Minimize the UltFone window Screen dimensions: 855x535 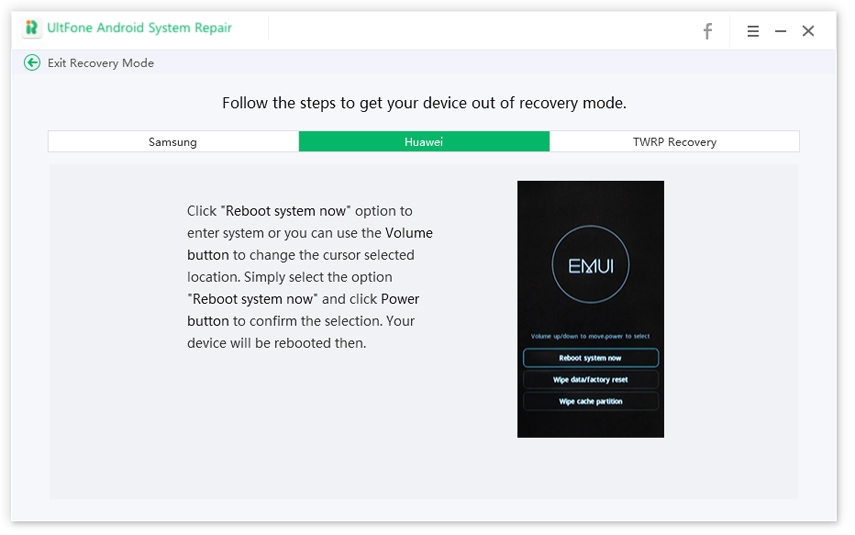coord(780,31)
